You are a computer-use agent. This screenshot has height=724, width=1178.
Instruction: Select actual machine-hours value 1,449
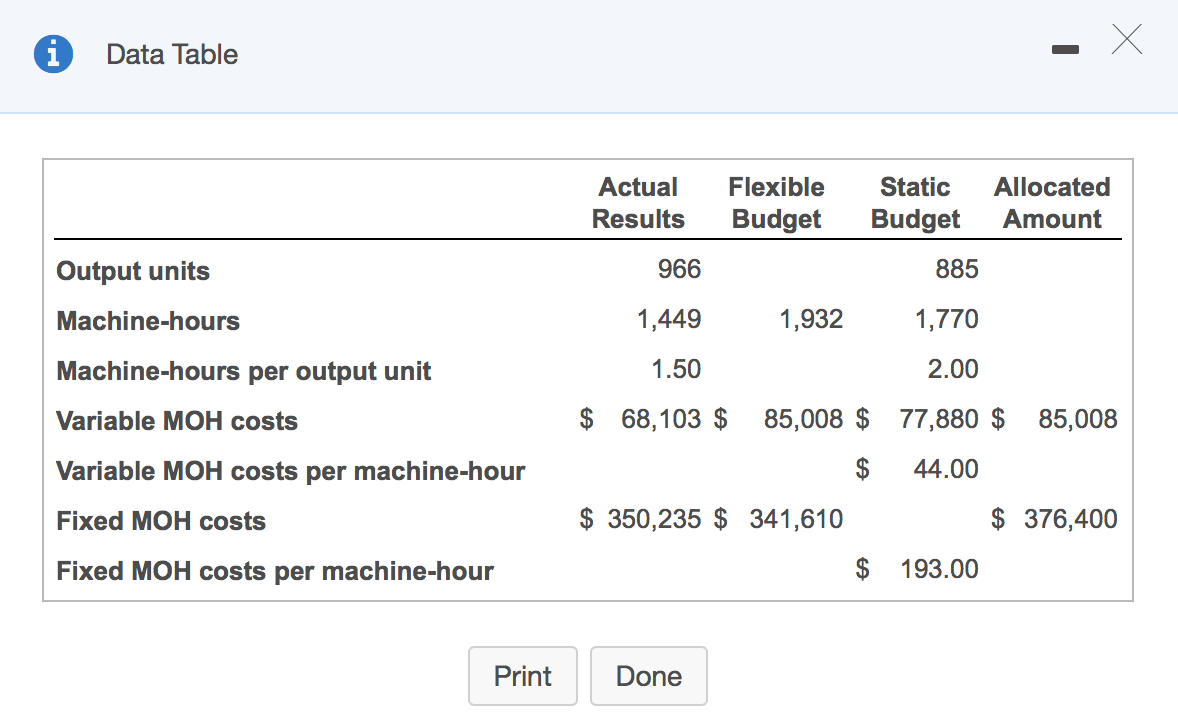(x=669, y=319)
